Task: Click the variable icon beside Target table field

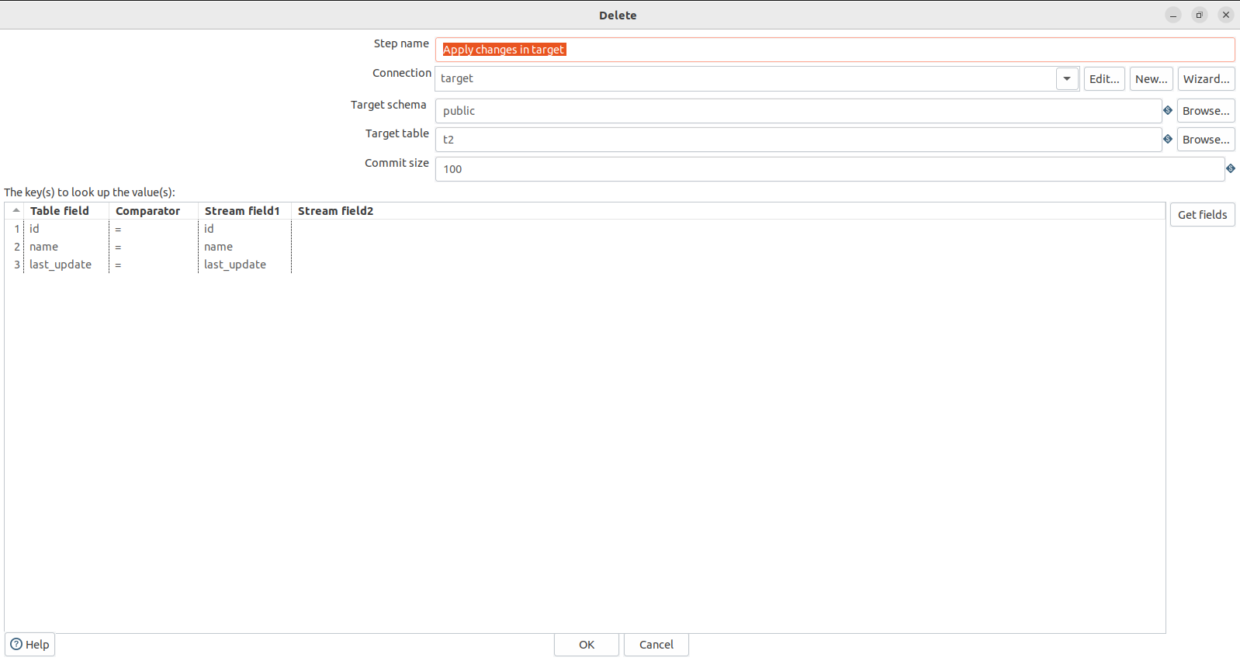Action: [x=1167, y=139]
